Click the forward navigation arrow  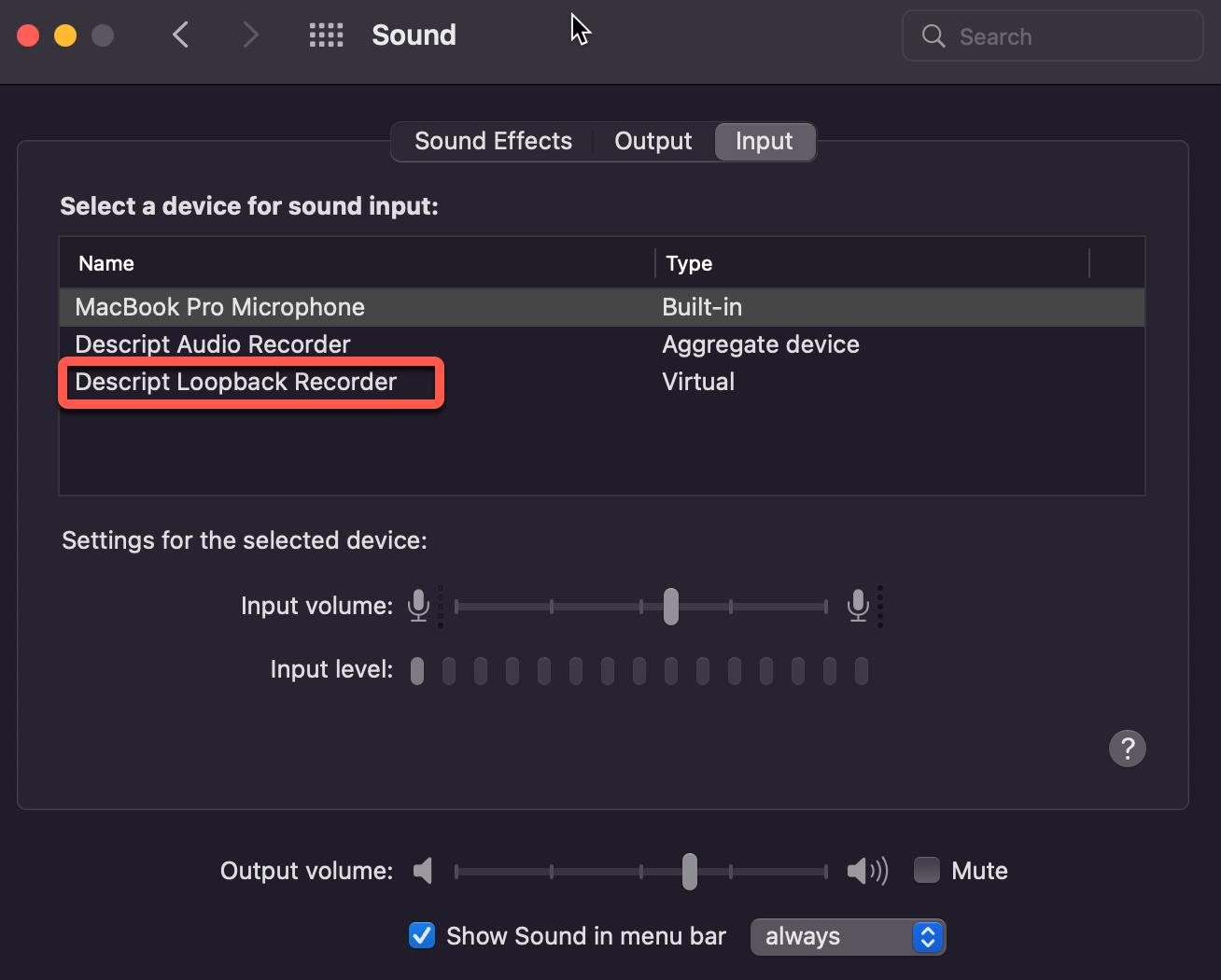tap(250, 35)
